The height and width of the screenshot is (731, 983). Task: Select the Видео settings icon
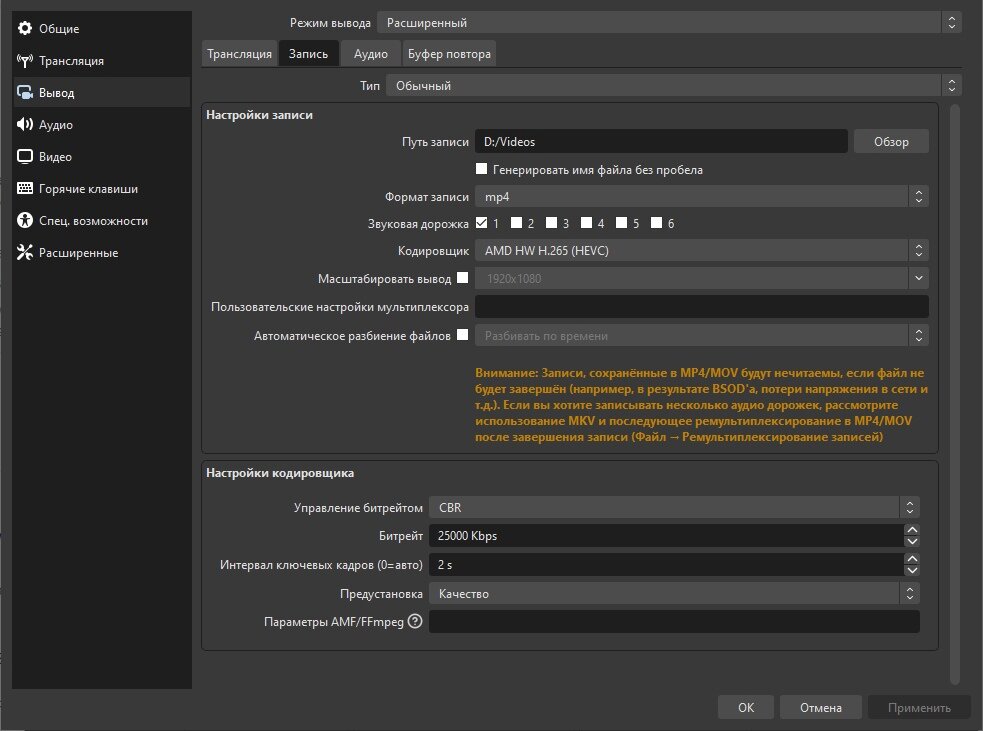point(24,157)
